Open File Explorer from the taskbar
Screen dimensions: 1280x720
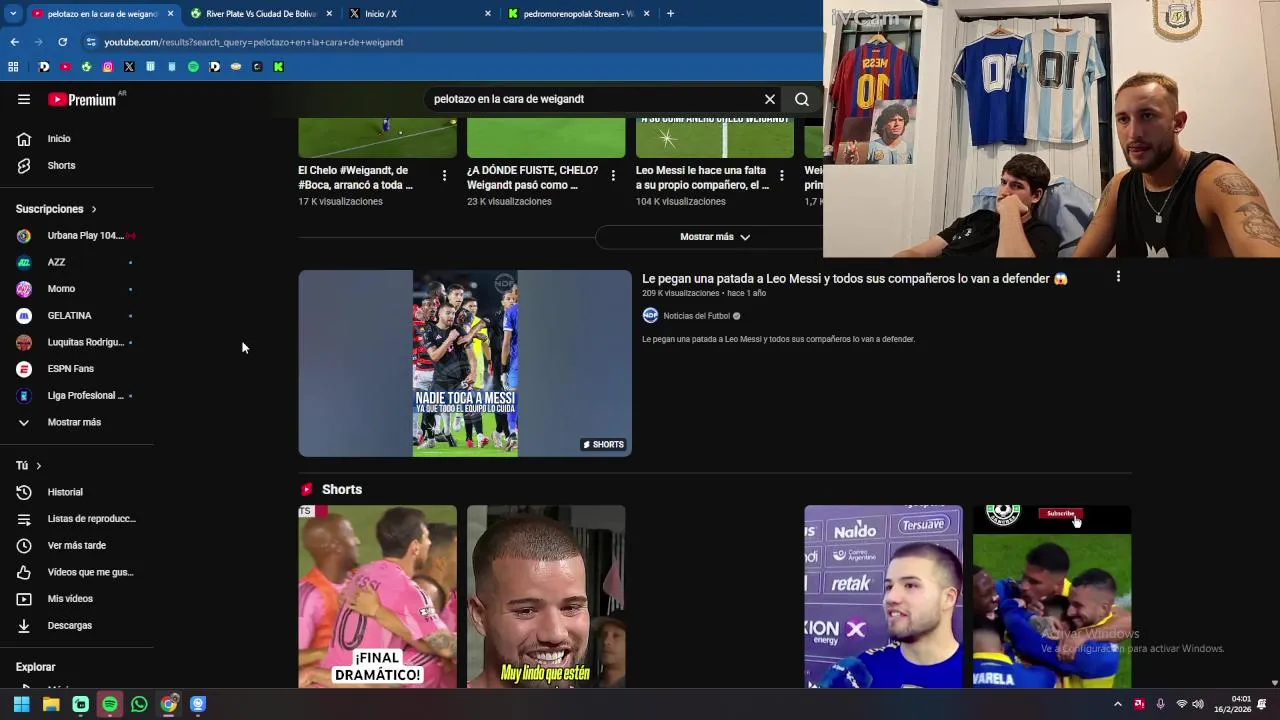pos(51,704)
